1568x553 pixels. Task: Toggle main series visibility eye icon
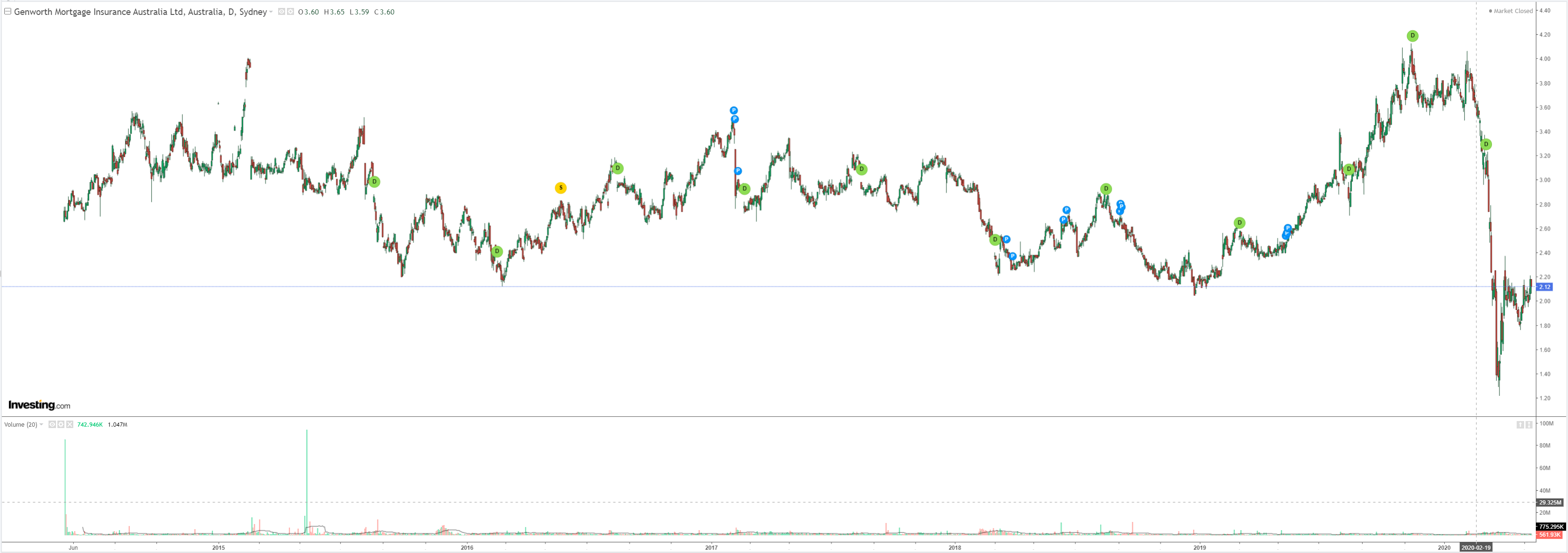pyautogui.click(x=281, y=12)
